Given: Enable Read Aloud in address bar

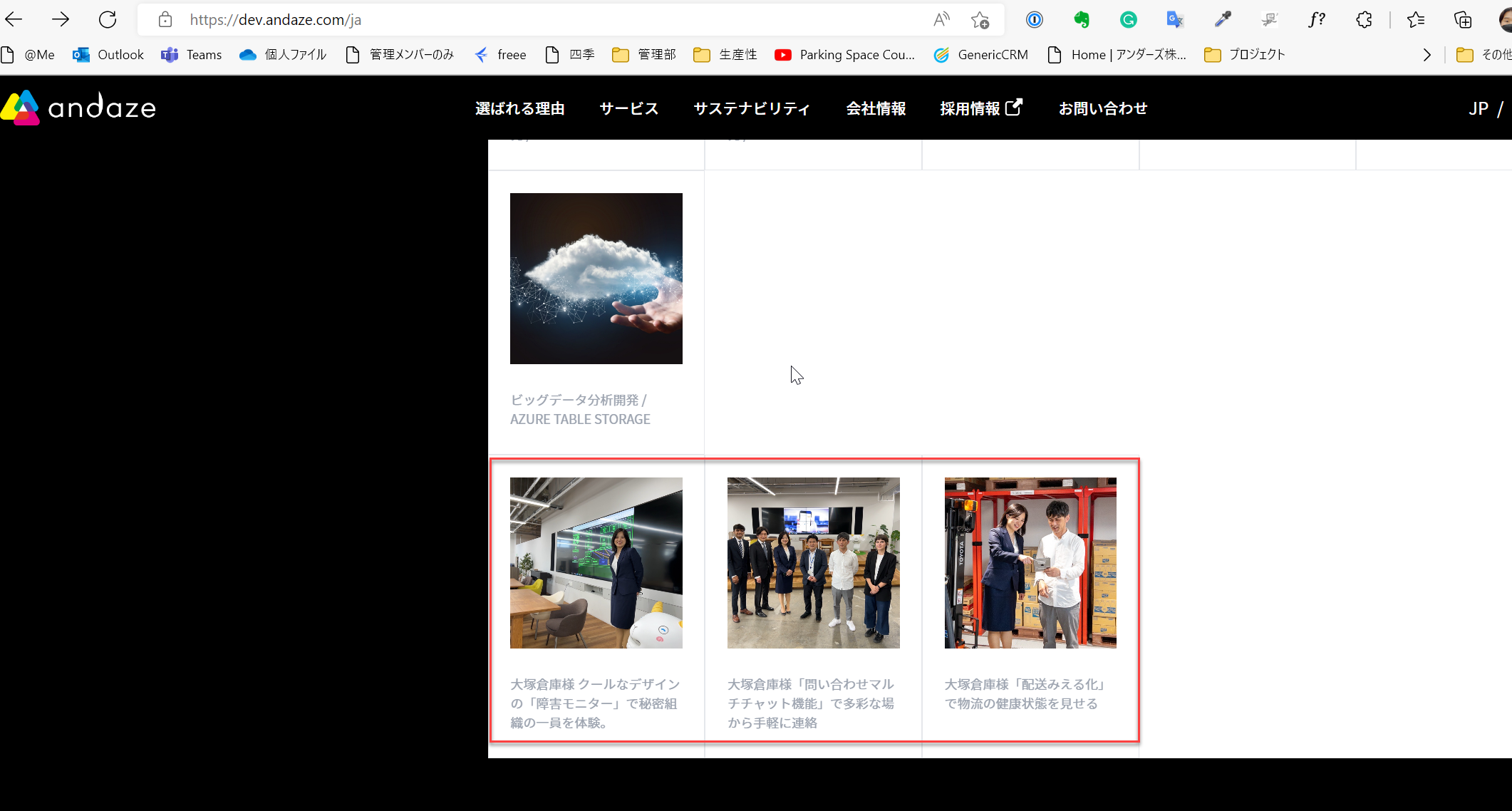Looking at the screenshot, I should pos(941,19).
